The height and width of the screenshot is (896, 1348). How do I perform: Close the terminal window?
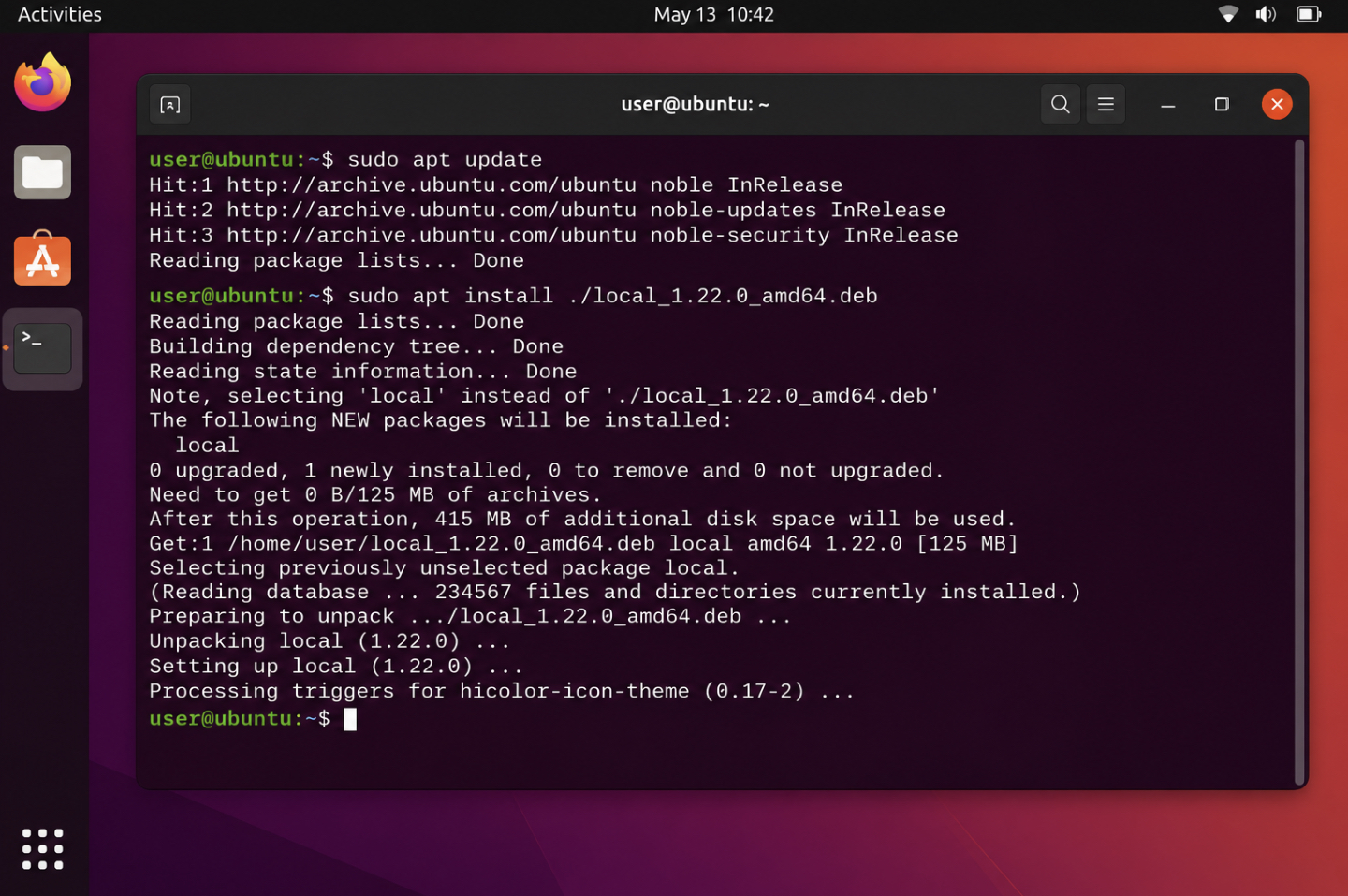[1277, 104]
